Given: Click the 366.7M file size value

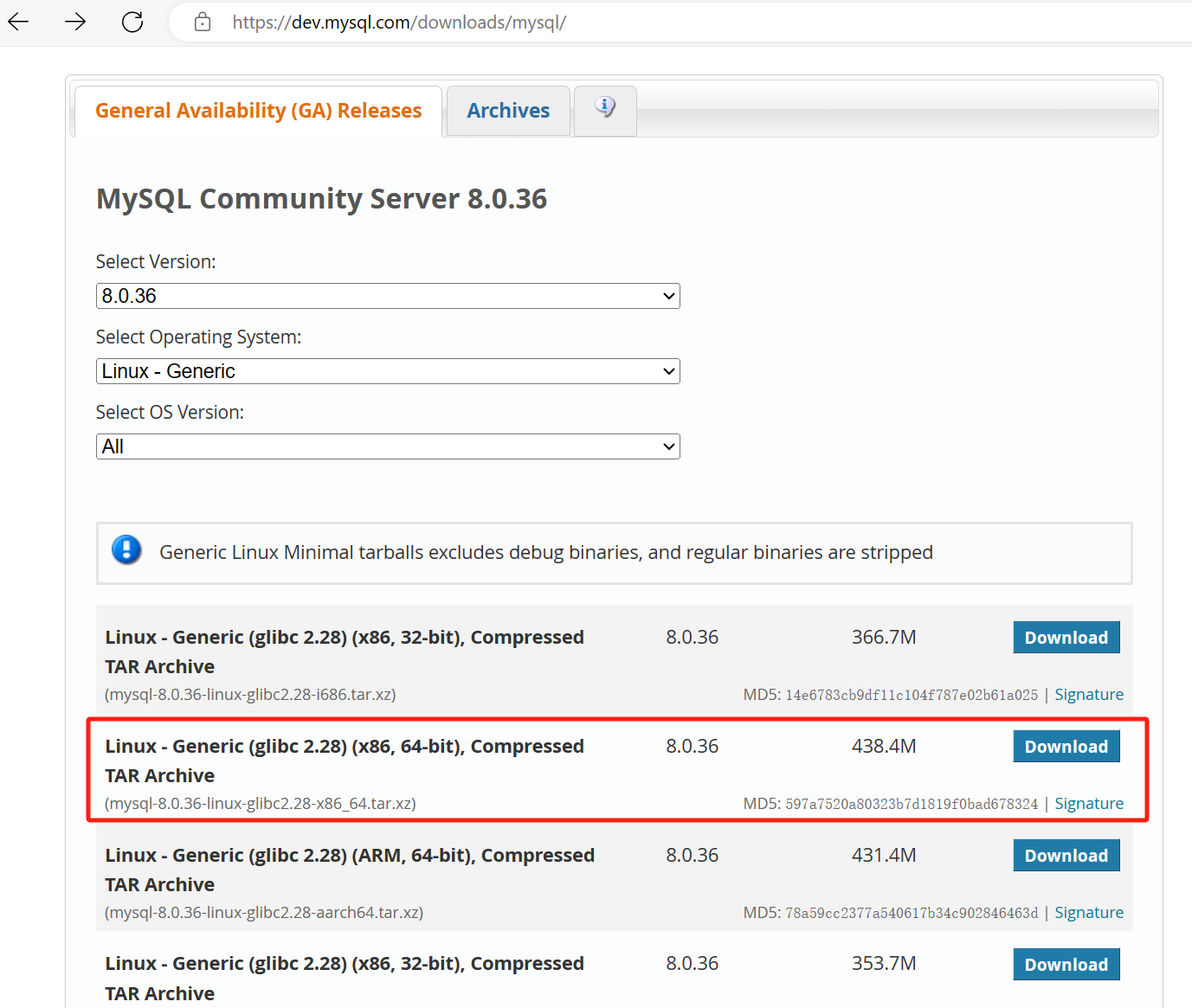Looking at the screenshot, I should tap(884, 637).
